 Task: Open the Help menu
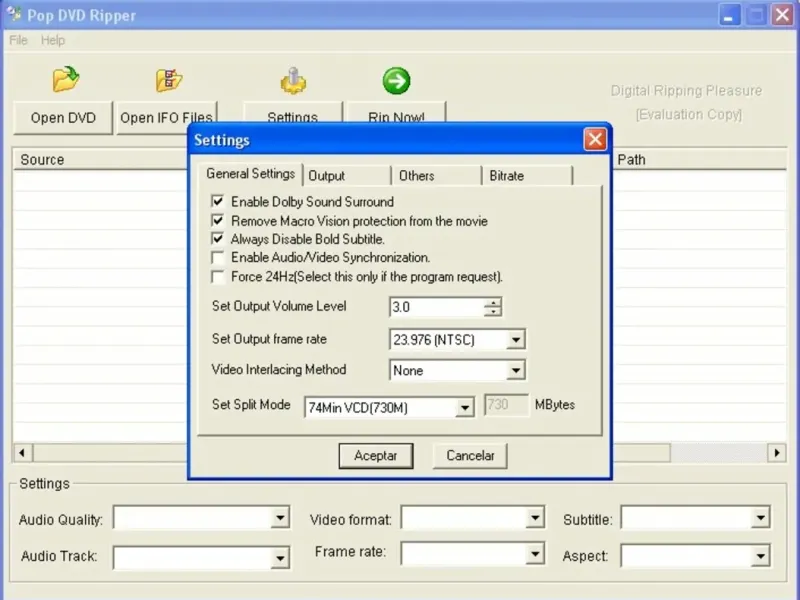click(x=53, y=40)
